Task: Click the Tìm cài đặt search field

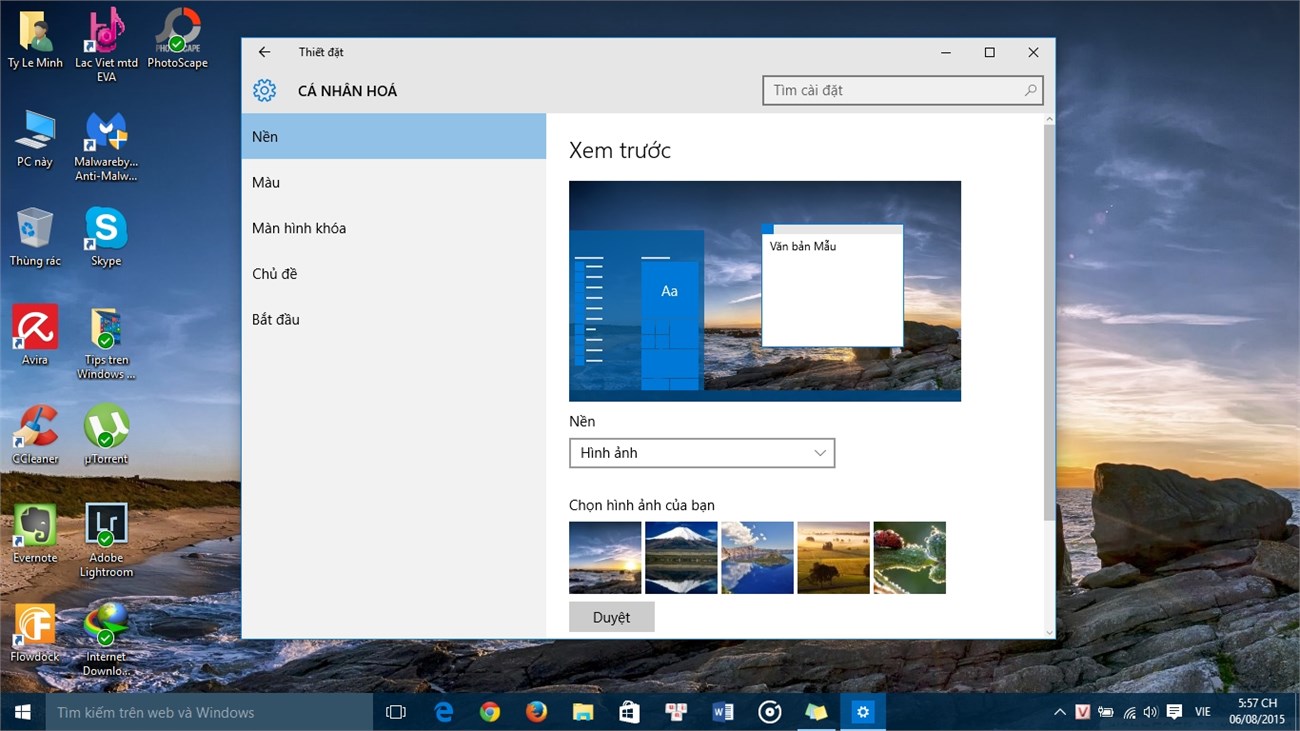Action: 900,90
